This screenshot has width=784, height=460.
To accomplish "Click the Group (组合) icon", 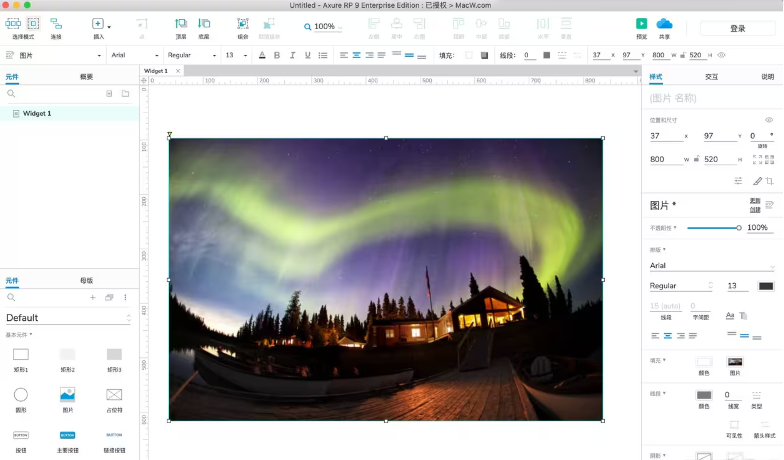I will click(x=242, y=23).
